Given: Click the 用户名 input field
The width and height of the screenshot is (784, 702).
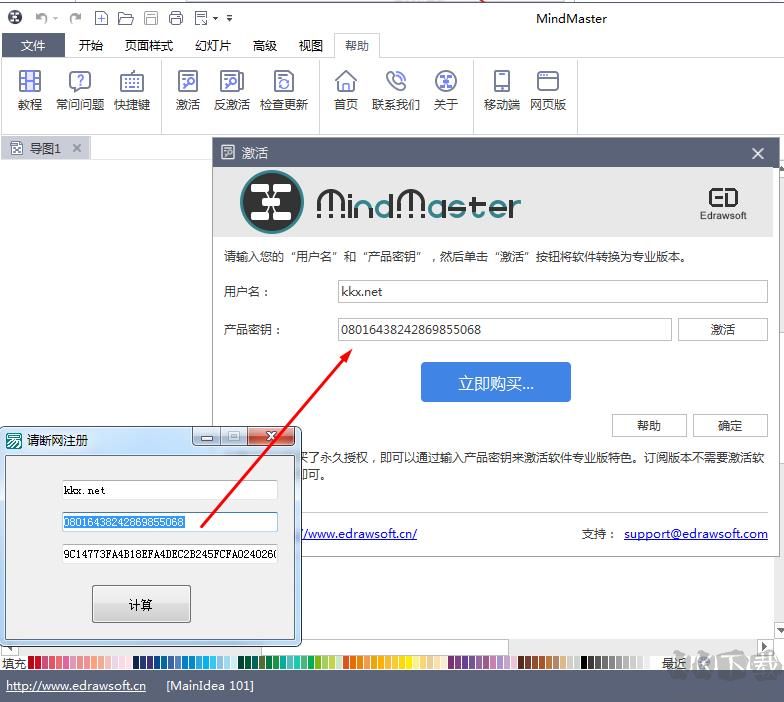Looking at the screenshot, I should coord(552,292).
